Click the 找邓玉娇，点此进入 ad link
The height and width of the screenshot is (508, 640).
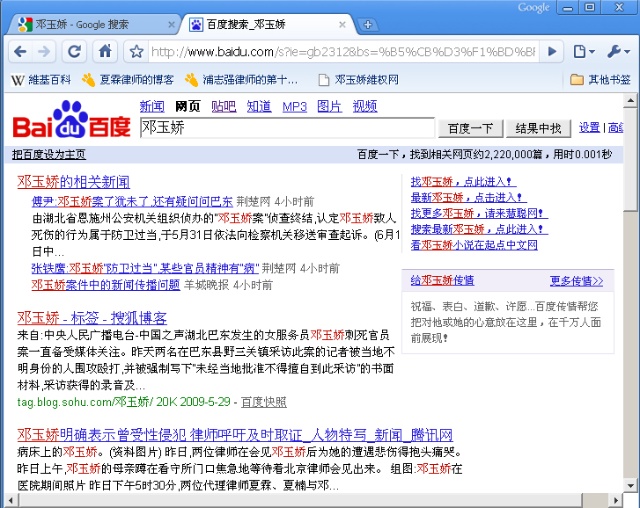(461, 182)
